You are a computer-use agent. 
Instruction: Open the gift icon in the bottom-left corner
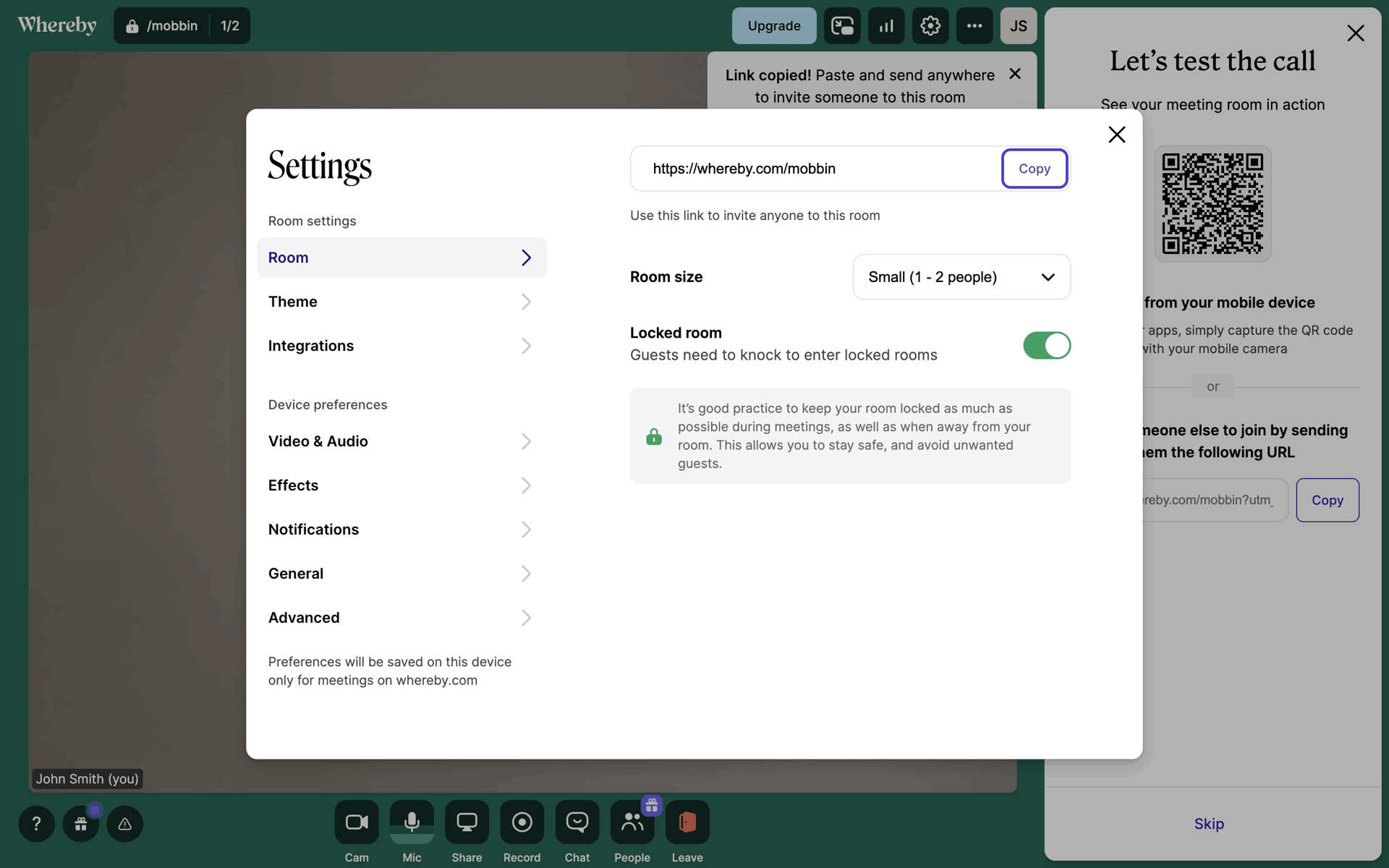click(81, 823)
